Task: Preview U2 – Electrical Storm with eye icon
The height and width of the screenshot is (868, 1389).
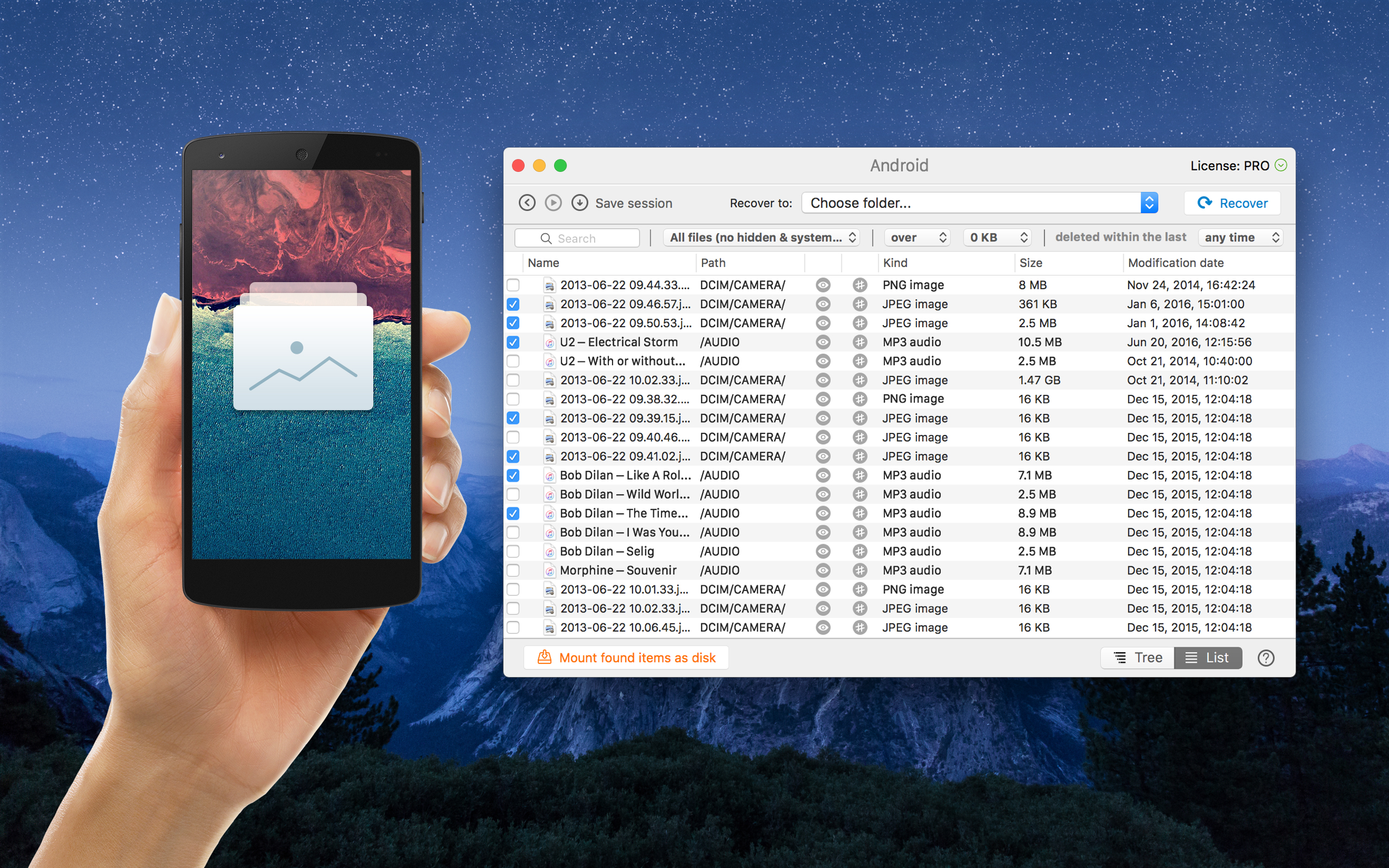Action: point(823,342)
